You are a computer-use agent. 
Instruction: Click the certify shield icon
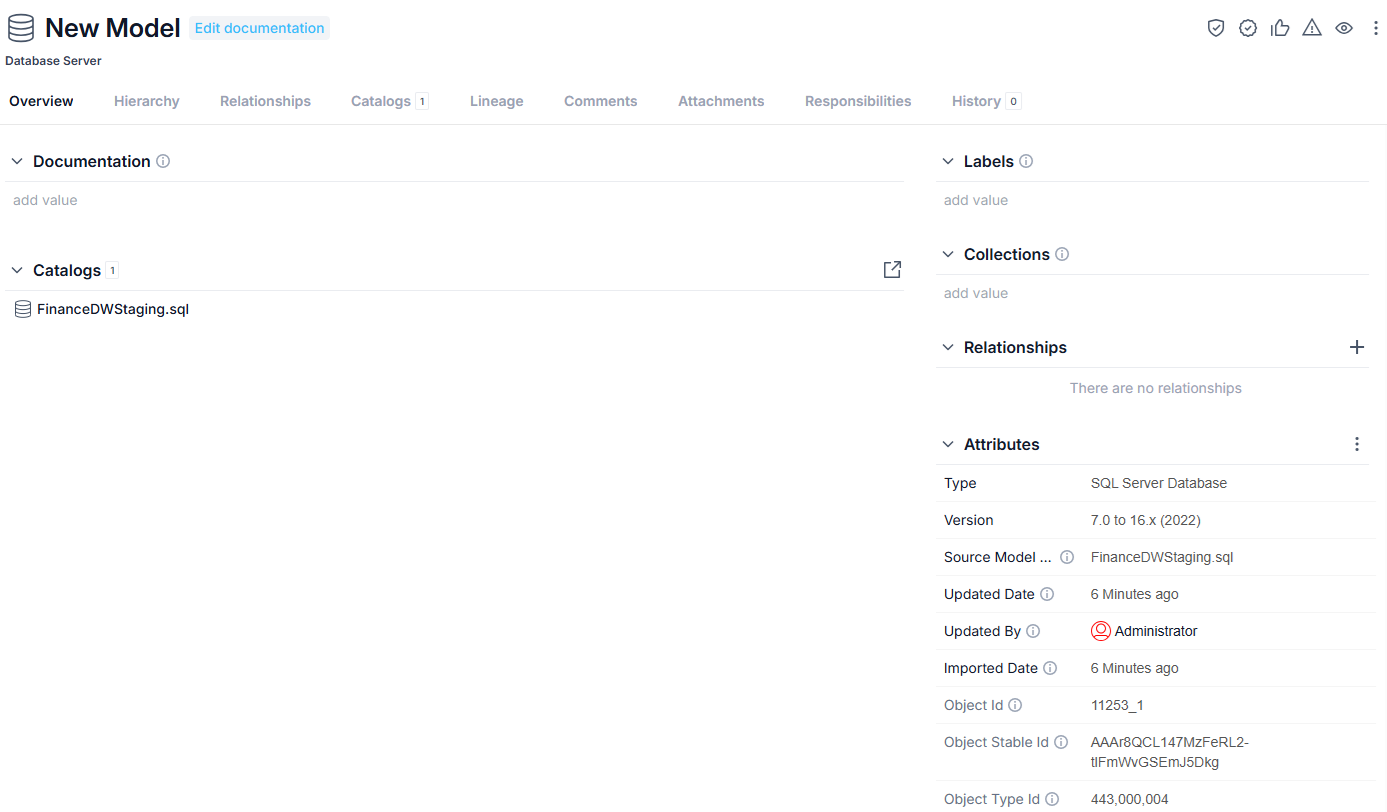1216,28
